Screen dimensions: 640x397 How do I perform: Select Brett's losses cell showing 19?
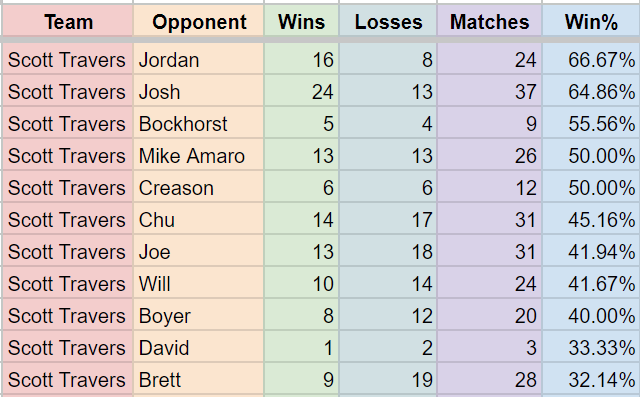pyautogui.click(x=388, y=379)
